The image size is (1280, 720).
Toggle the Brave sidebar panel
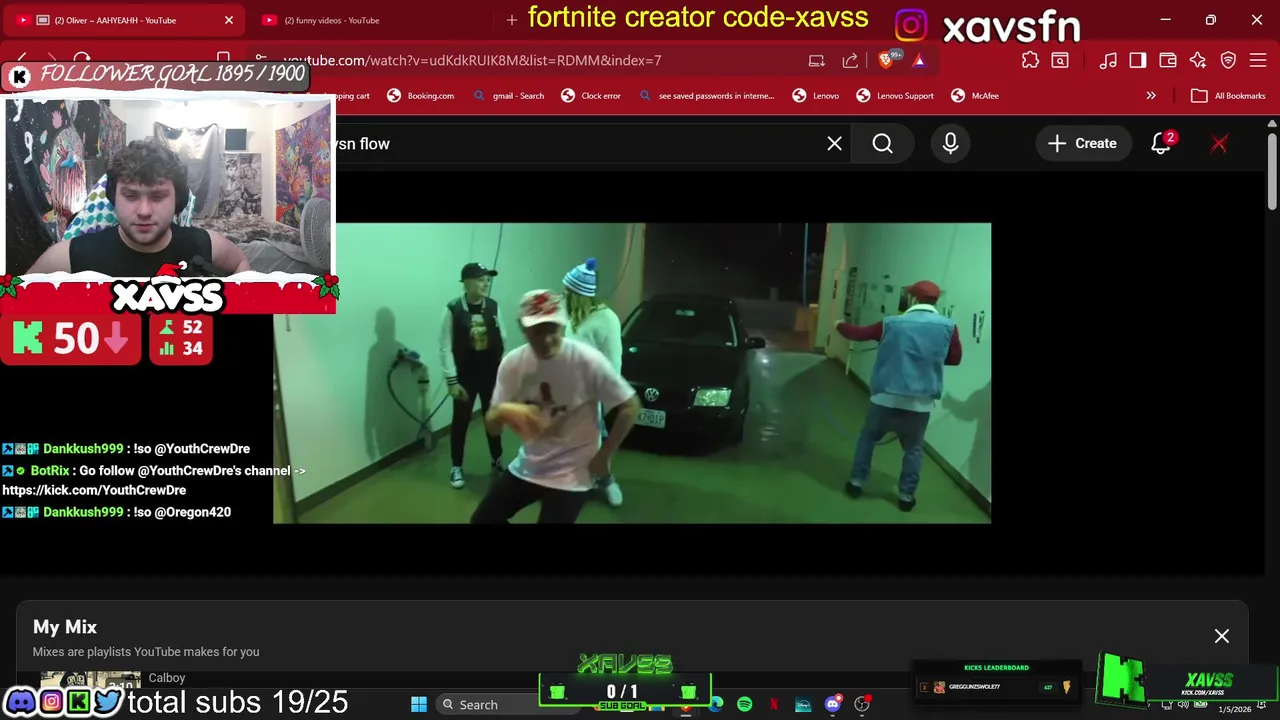coord(1138,61)
